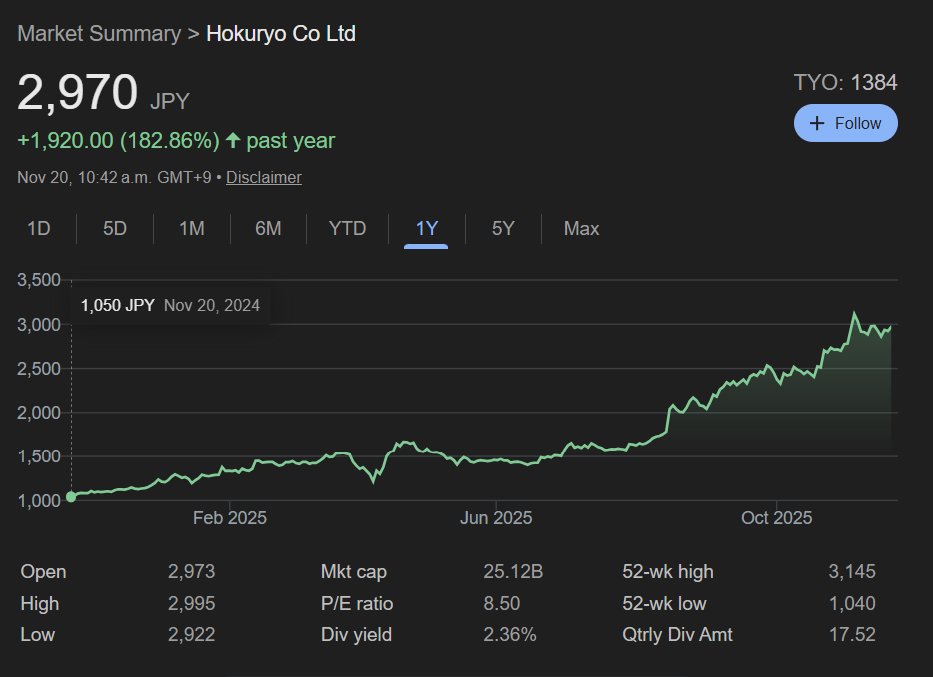Click the 52-wk low value 1,040
This screenshot has width=933, height=677.
pyautogui.click(x=852, y=603)
